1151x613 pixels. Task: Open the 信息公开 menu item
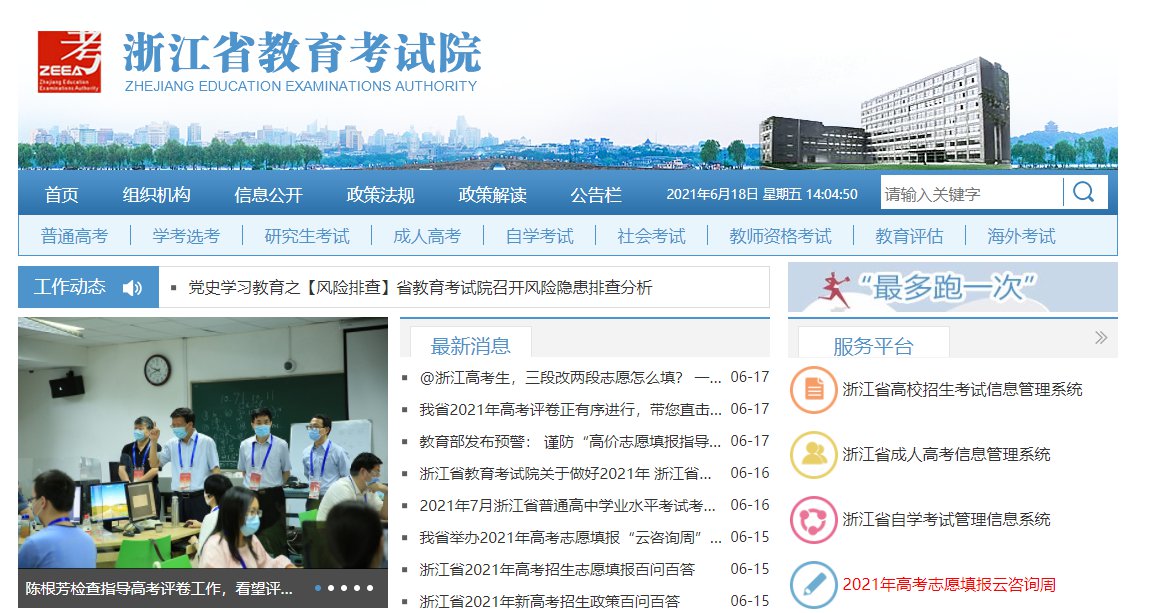[x=269, y=195]
